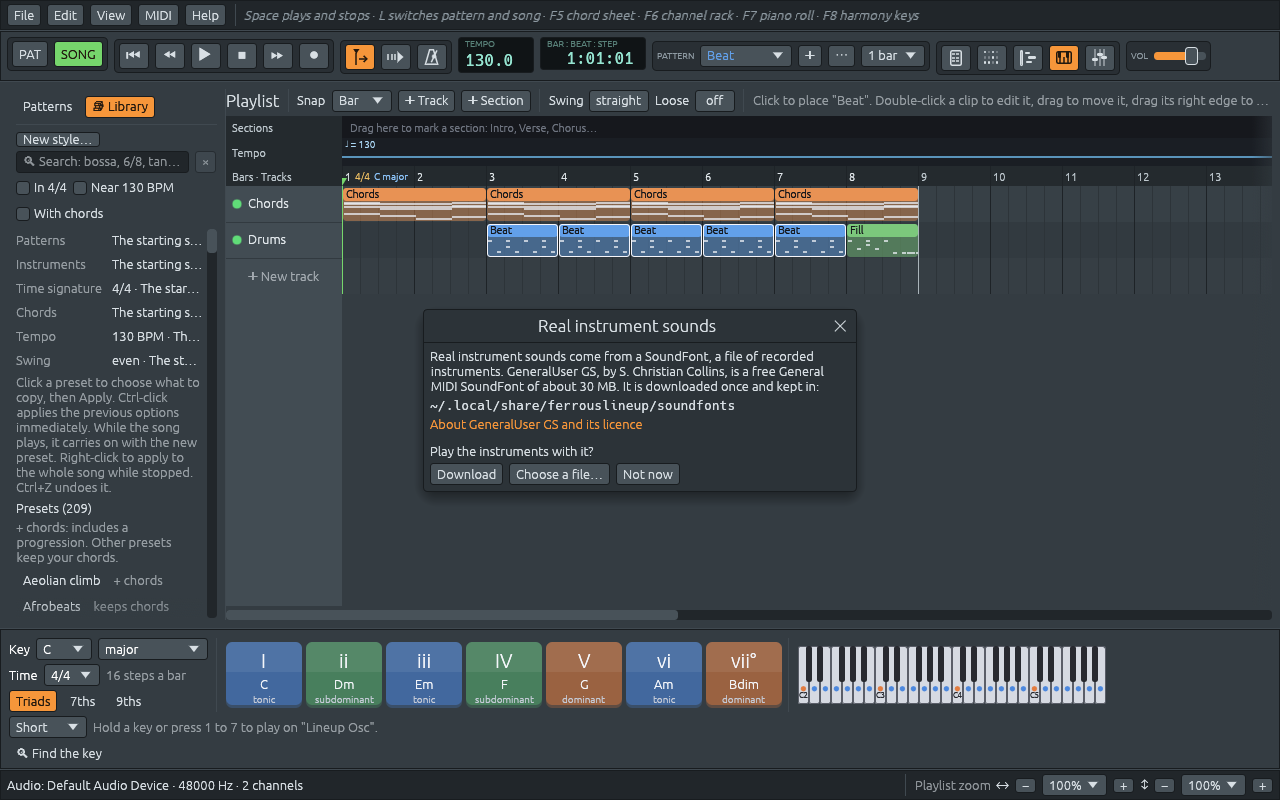Click the Download button in the dialog

[466, 475]
